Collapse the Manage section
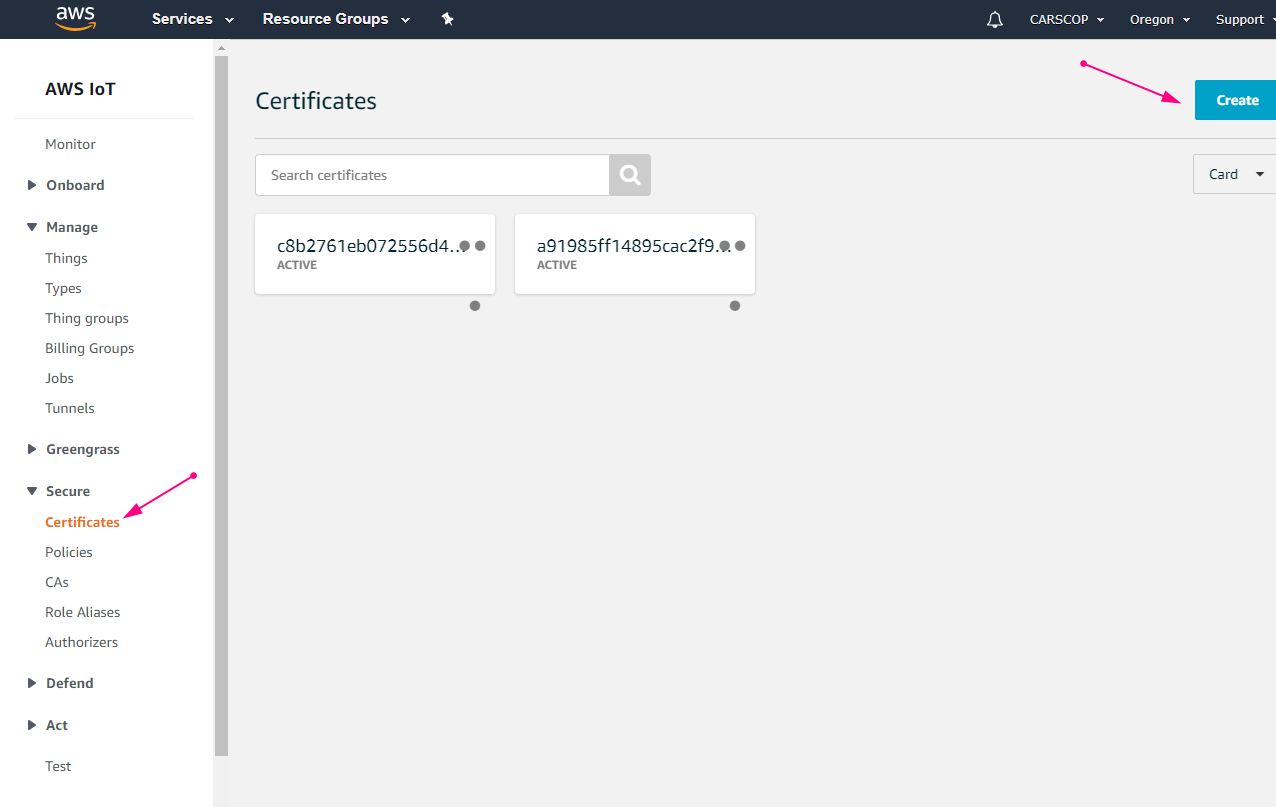Screen dimensions: 1276x807 click(x=62, y=227)
